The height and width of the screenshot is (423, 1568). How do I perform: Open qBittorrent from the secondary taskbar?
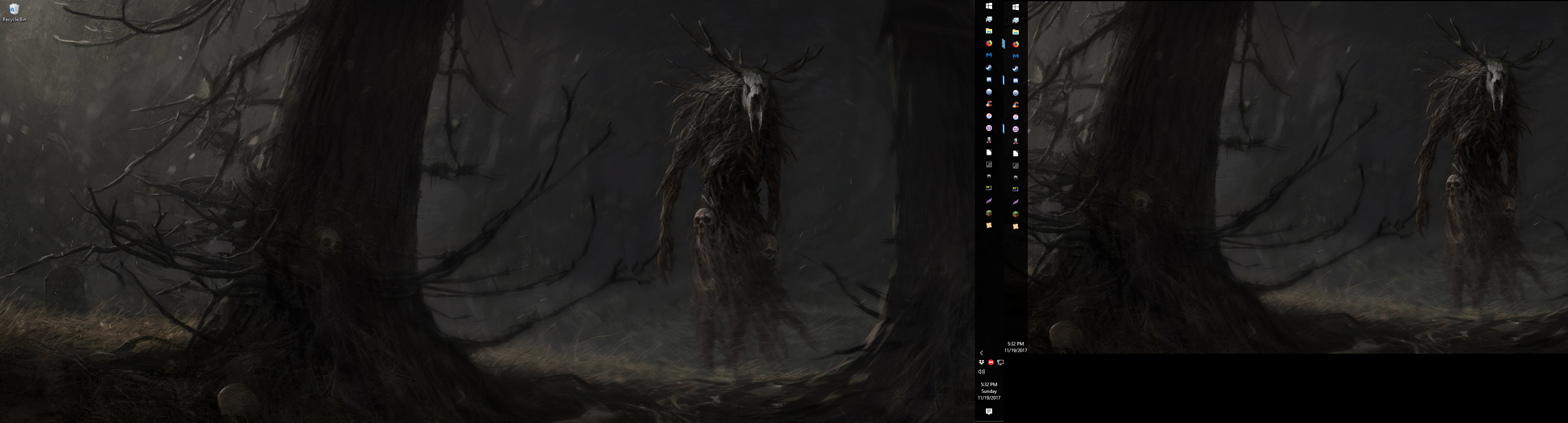coord(1015,93)
